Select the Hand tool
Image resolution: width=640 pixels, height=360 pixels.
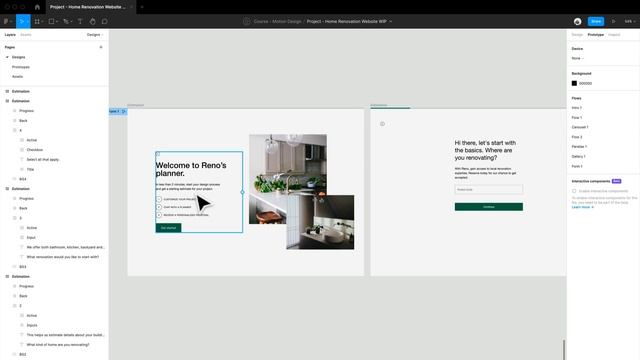[93, 21]
